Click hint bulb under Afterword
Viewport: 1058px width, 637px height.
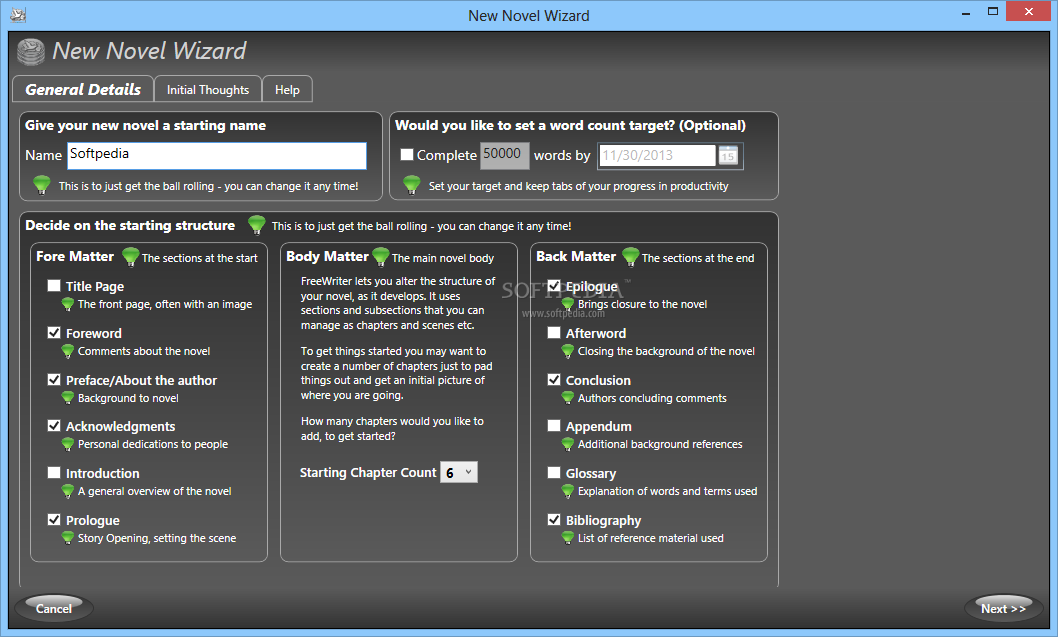click(x=567, y=351)
